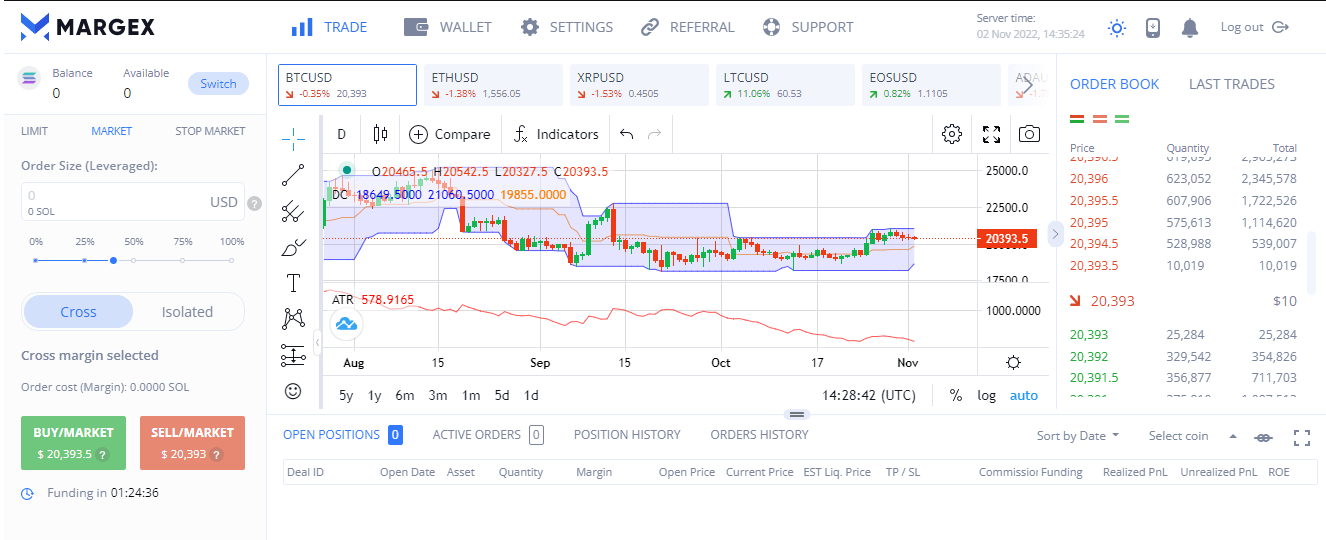Expand the Select coin dropdown
Viewport: 1326px width, 540px height.
[x=1192, y=436]
